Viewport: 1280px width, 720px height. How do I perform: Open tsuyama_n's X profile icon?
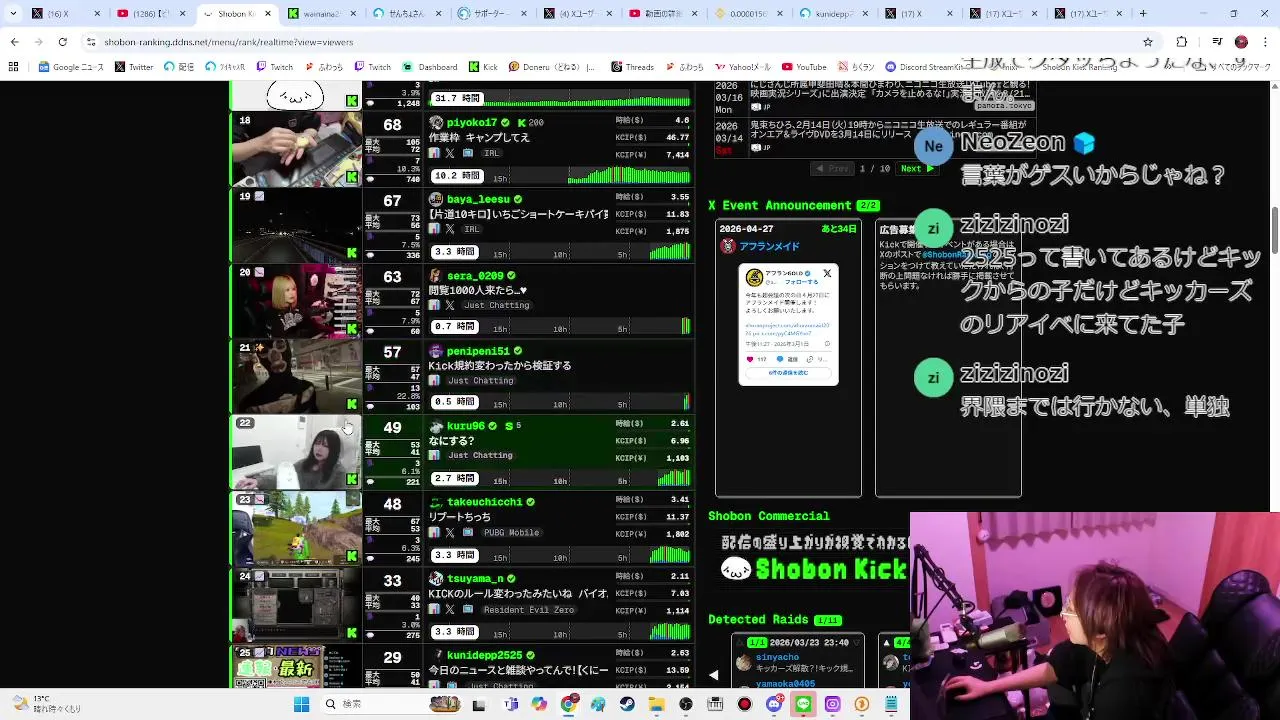[450, 609]
